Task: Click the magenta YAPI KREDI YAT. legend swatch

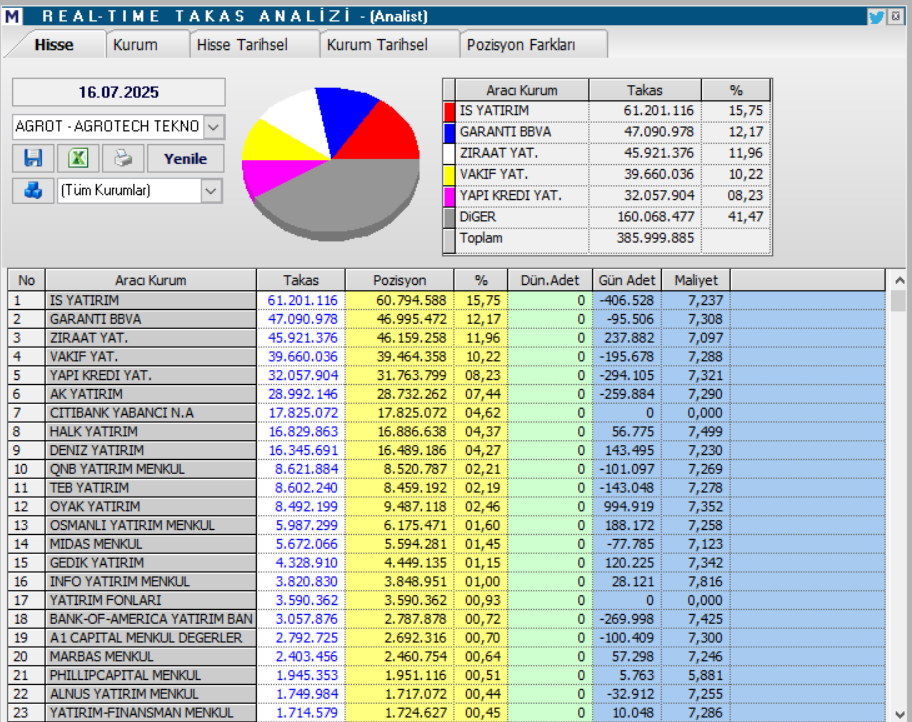Action: click(x=449, y=195)
